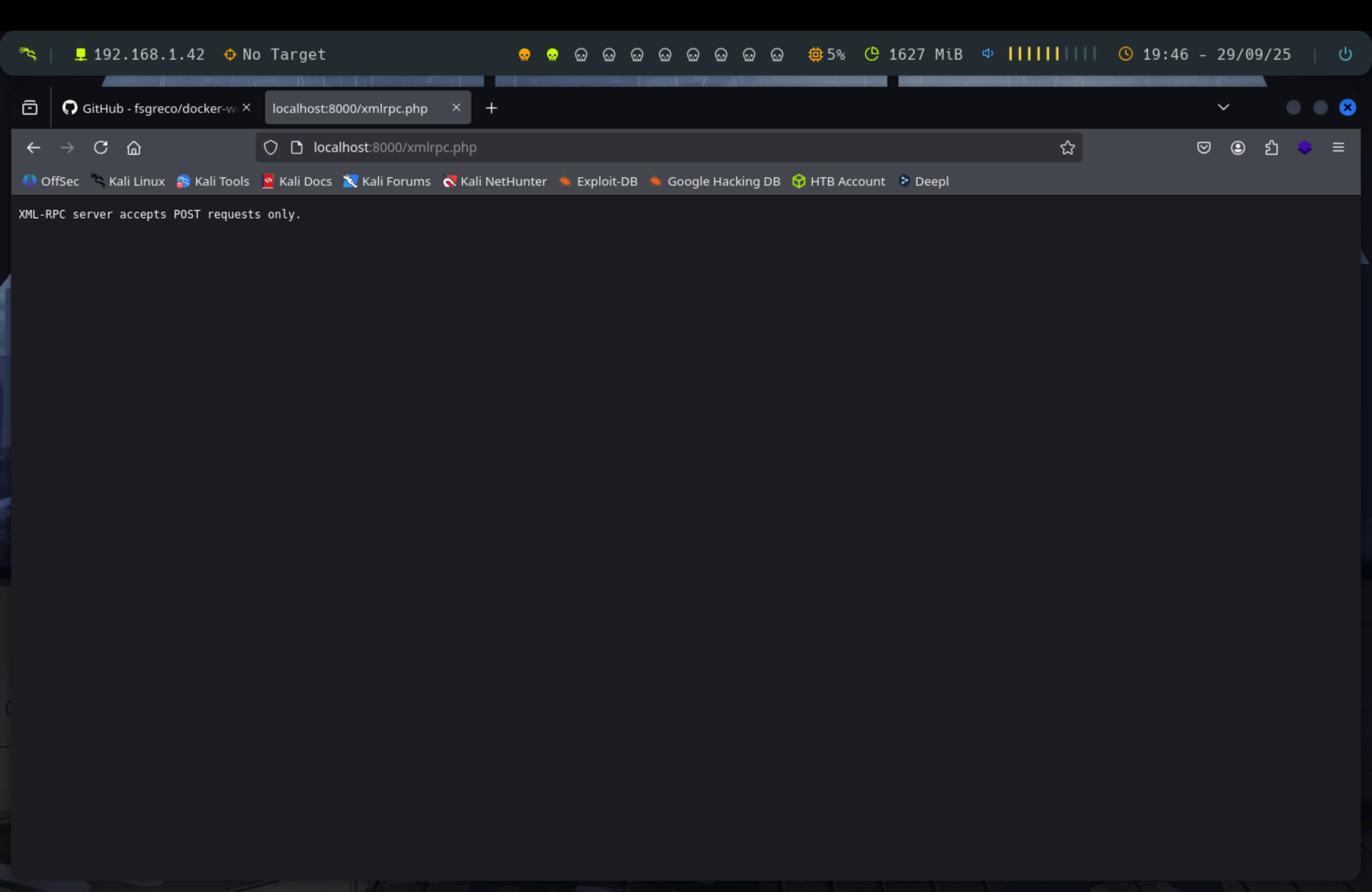Close the GitHub tab

[x=246, y=108]
